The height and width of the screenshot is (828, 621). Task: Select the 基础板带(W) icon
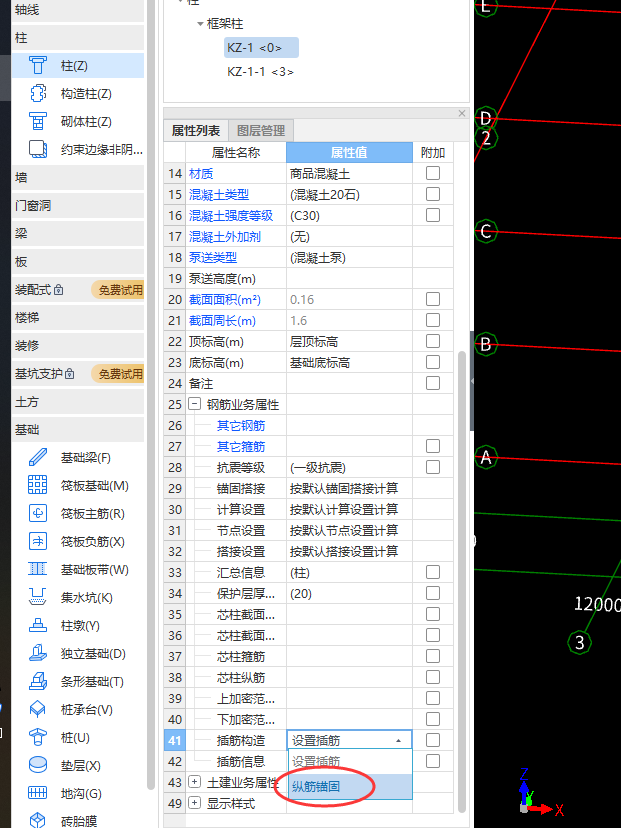click(x=37, y=569)
